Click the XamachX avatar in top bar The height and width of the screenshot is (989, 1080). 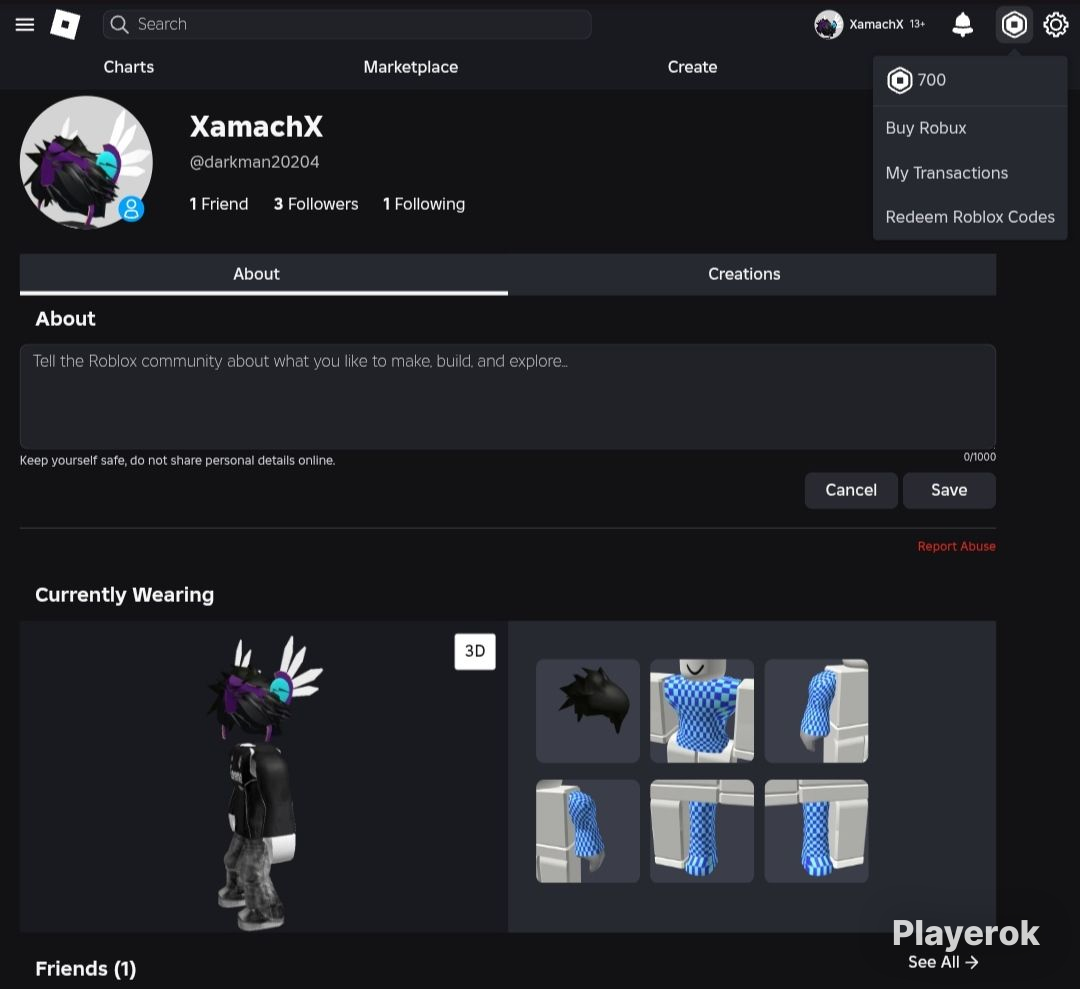pos(829,25)
